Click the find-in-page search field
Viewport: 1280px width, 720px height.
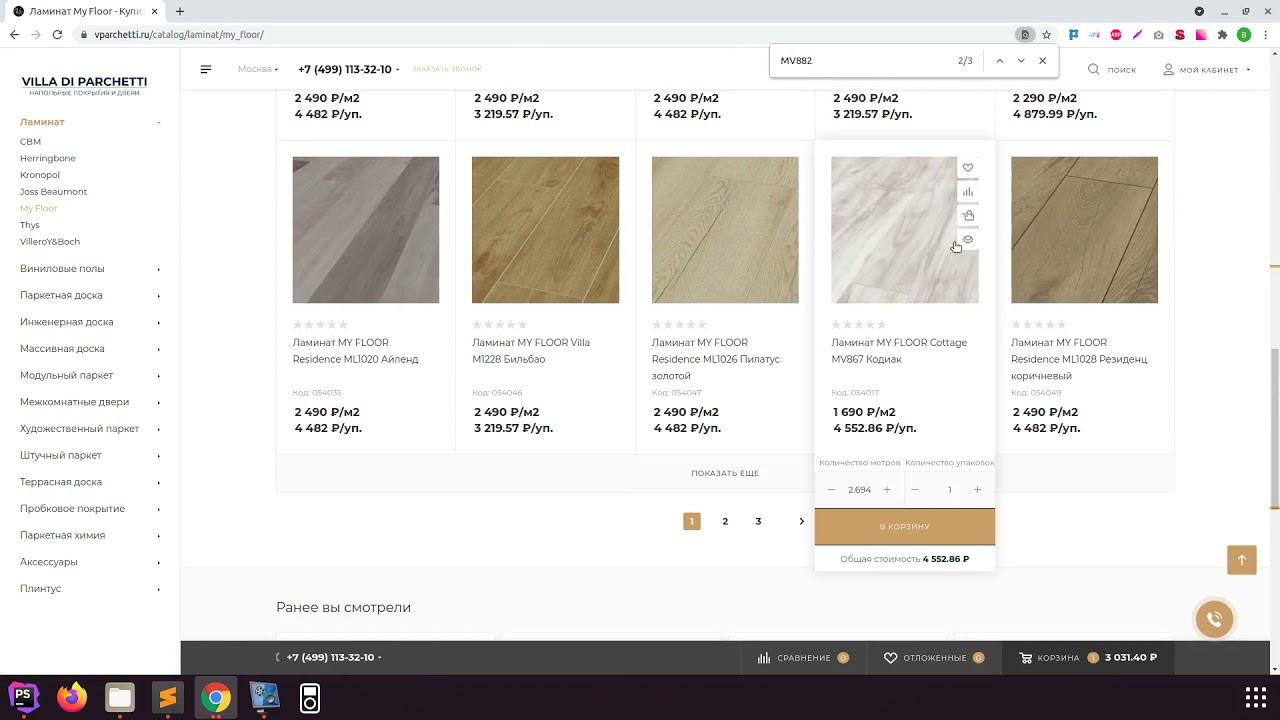coord(863,61)
